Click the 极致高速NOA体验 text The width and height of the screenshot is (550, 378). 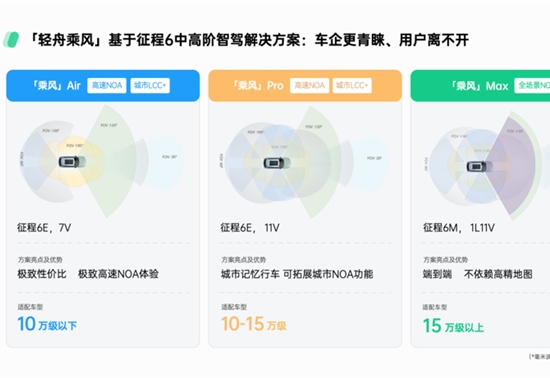tap(118, 274)
